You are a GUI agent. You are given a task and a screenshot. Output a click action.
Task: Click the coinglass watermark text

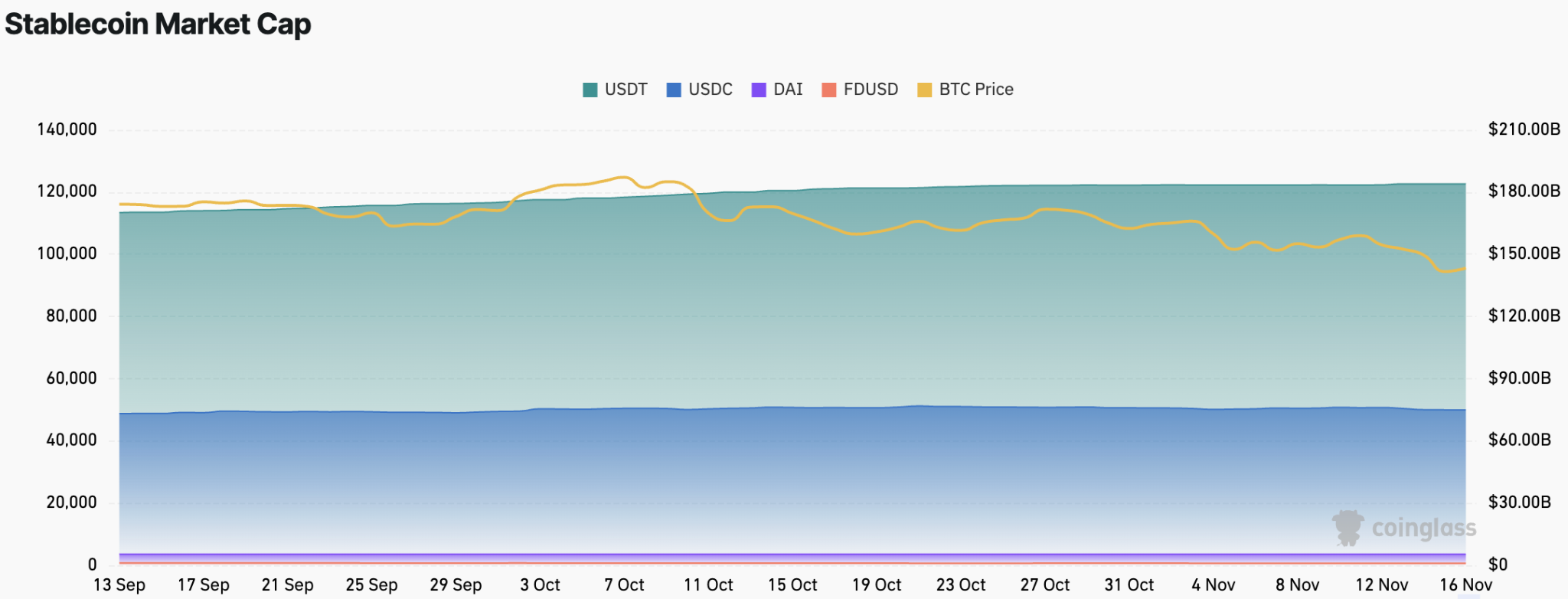(1423, 528)
